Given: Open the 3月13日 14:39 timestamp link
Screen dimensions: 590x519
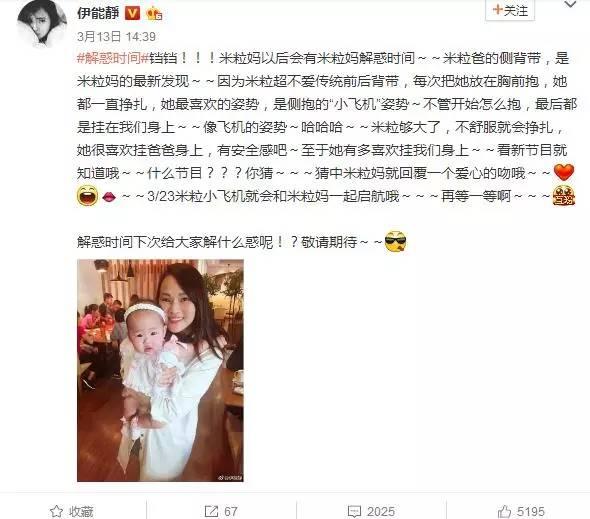Looking at the screenshot, I should click(x=116, y=37).
